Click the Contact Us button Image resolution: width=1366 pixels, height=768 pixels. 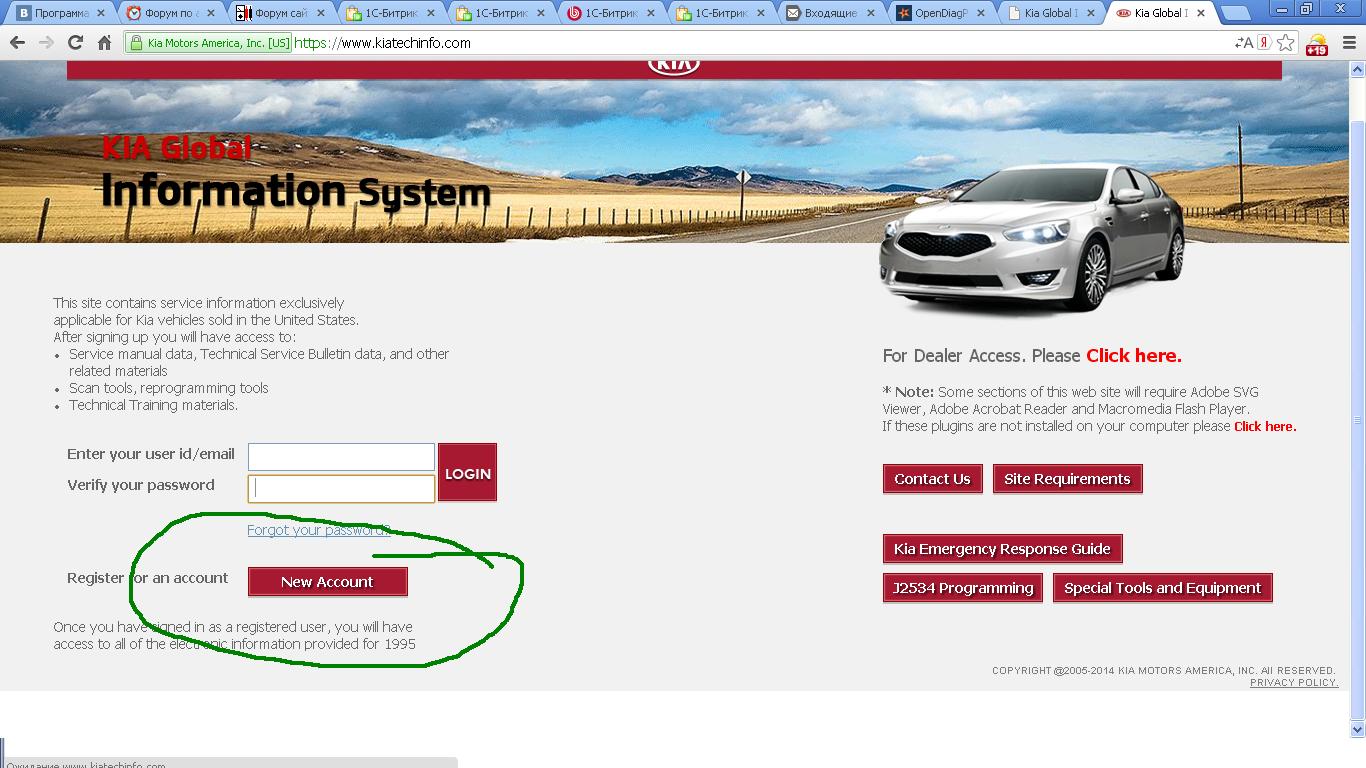pyautogui.click(x=932, y=479)
